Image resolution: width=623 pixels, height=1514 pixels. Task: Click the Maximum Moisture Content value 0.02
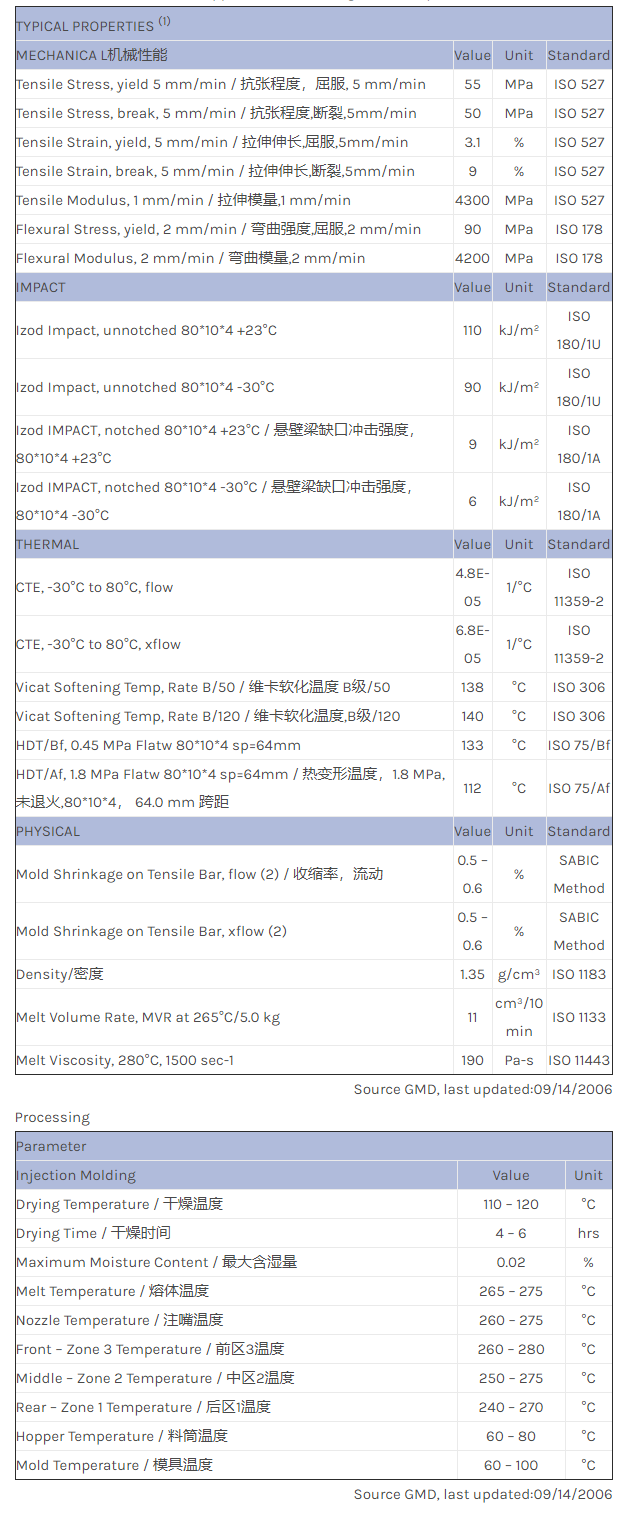[511, 1262]
